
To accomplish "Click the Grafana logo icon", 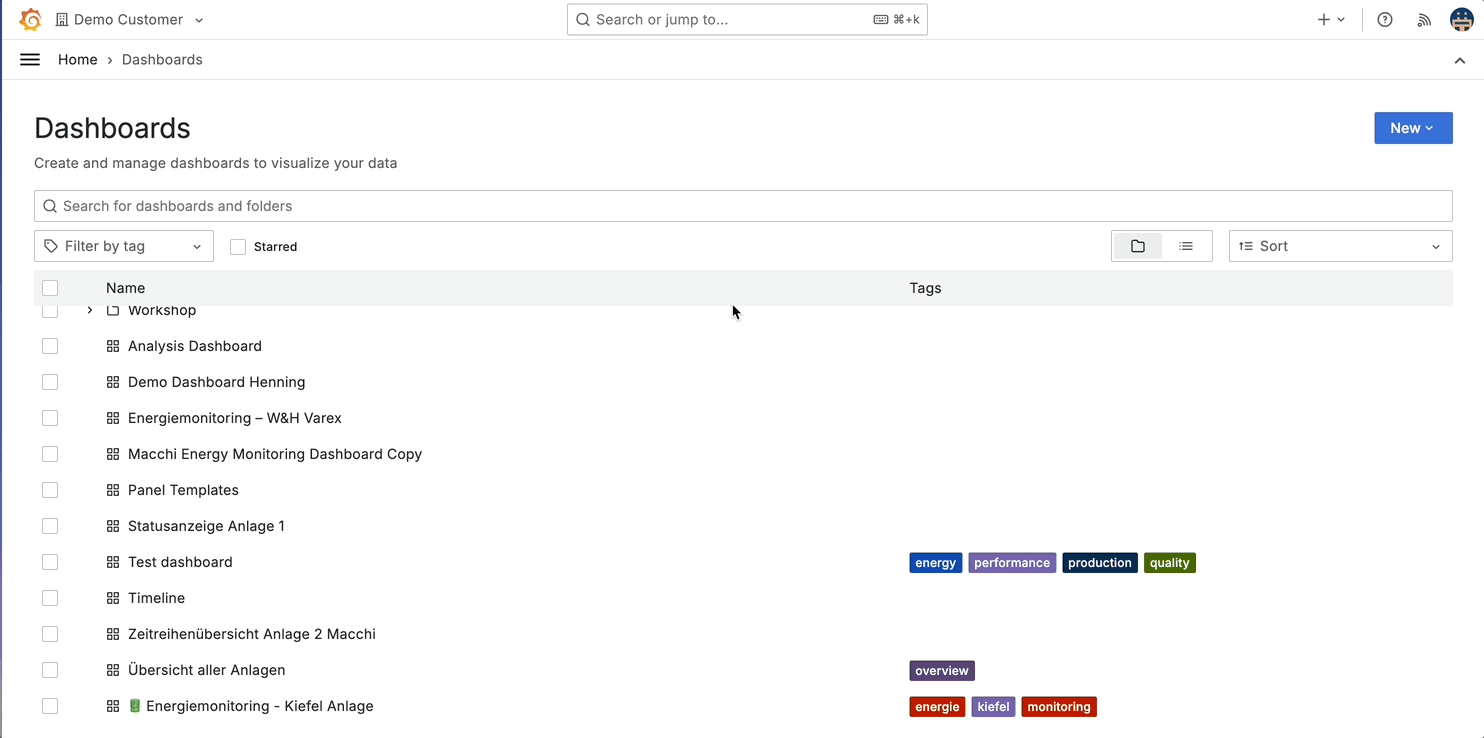I will [x=30, y=19].
